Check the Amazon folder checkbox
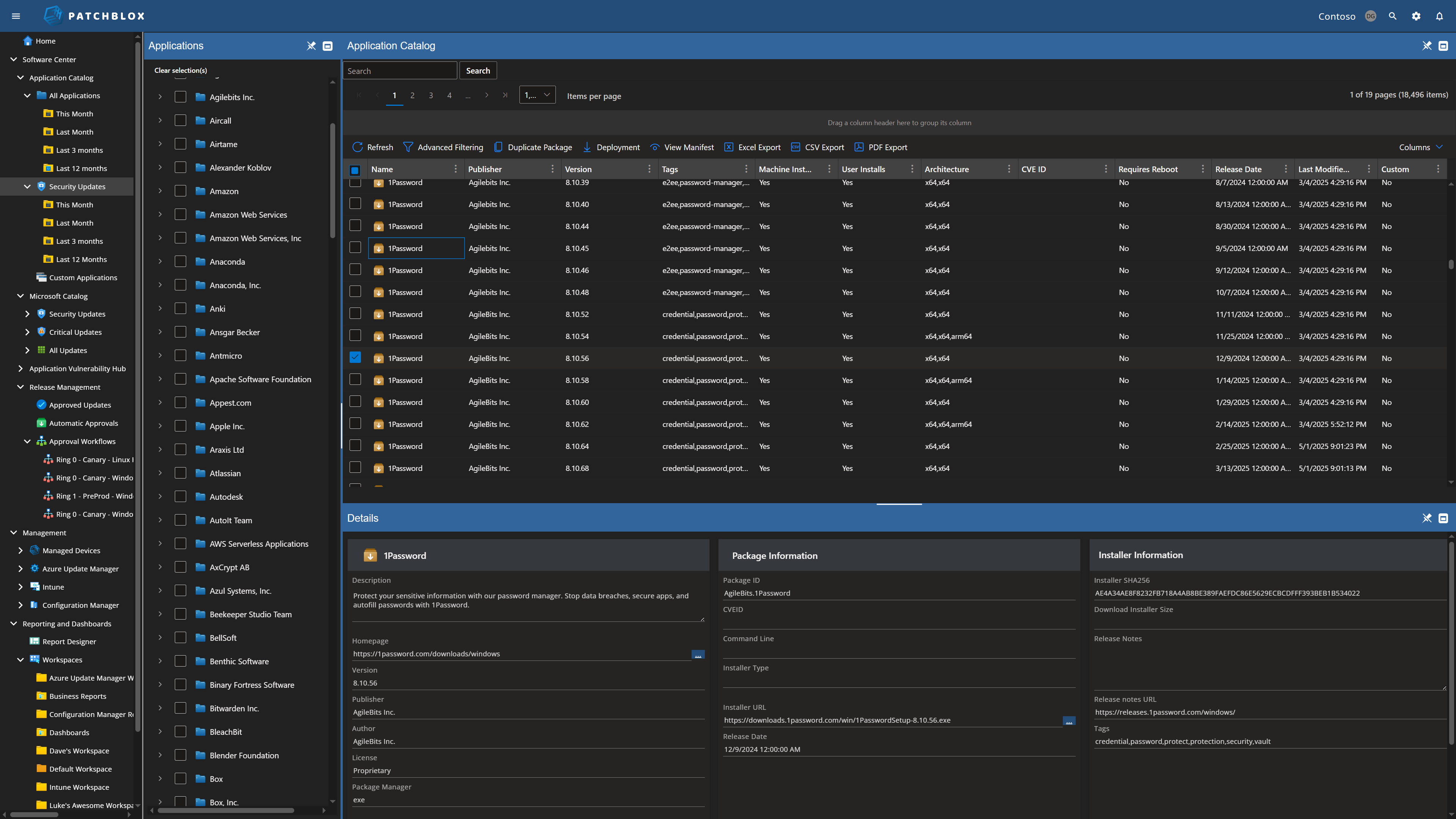 pos(181,191)
